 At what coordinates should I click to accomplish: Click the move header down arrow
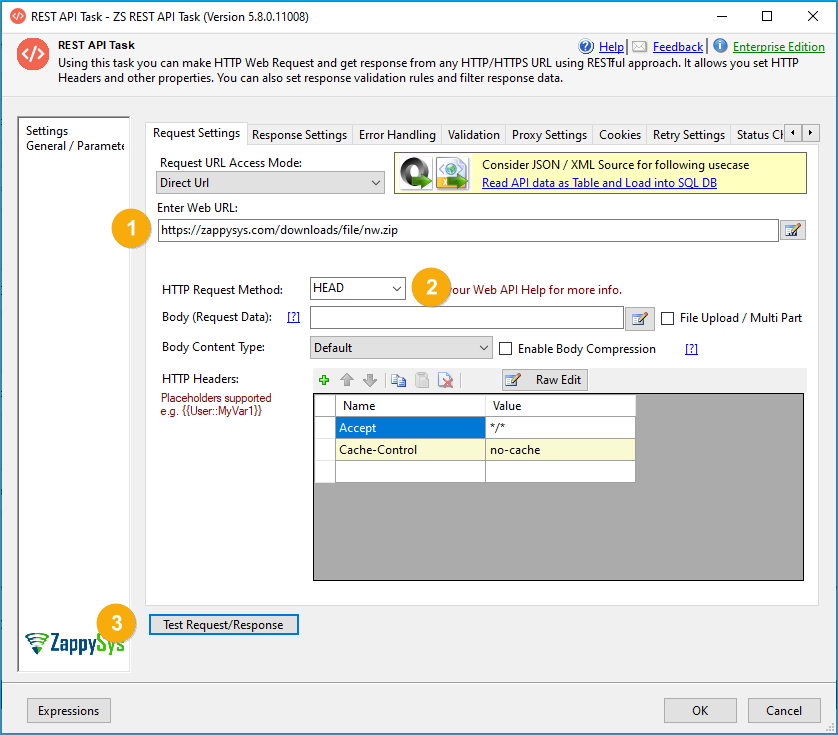(x=370, y=380)
